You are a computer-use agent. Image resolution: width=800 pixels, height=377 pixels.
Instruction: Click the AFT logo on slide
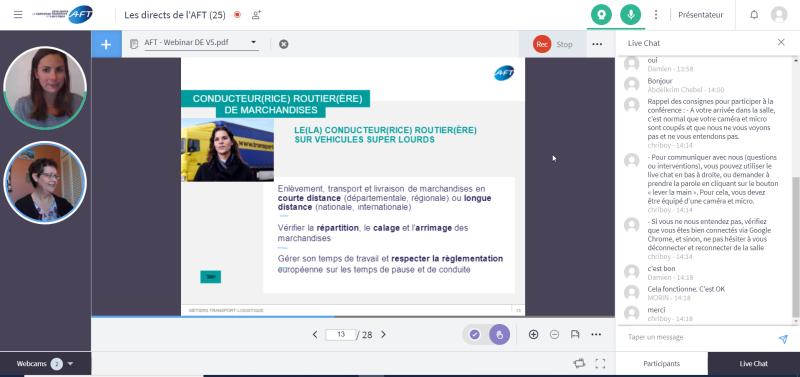click(504, 73)
